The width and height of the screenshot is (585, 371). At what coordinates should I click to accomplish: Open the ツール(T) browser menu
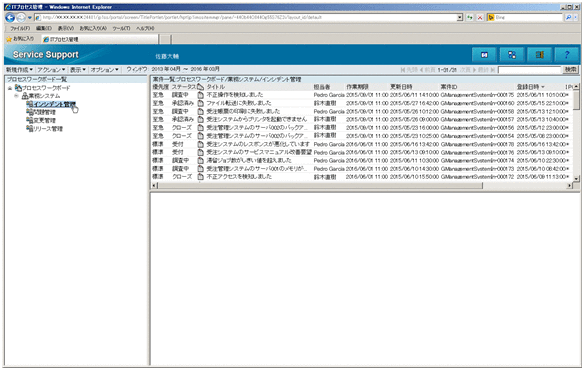[x=121, y=28]
